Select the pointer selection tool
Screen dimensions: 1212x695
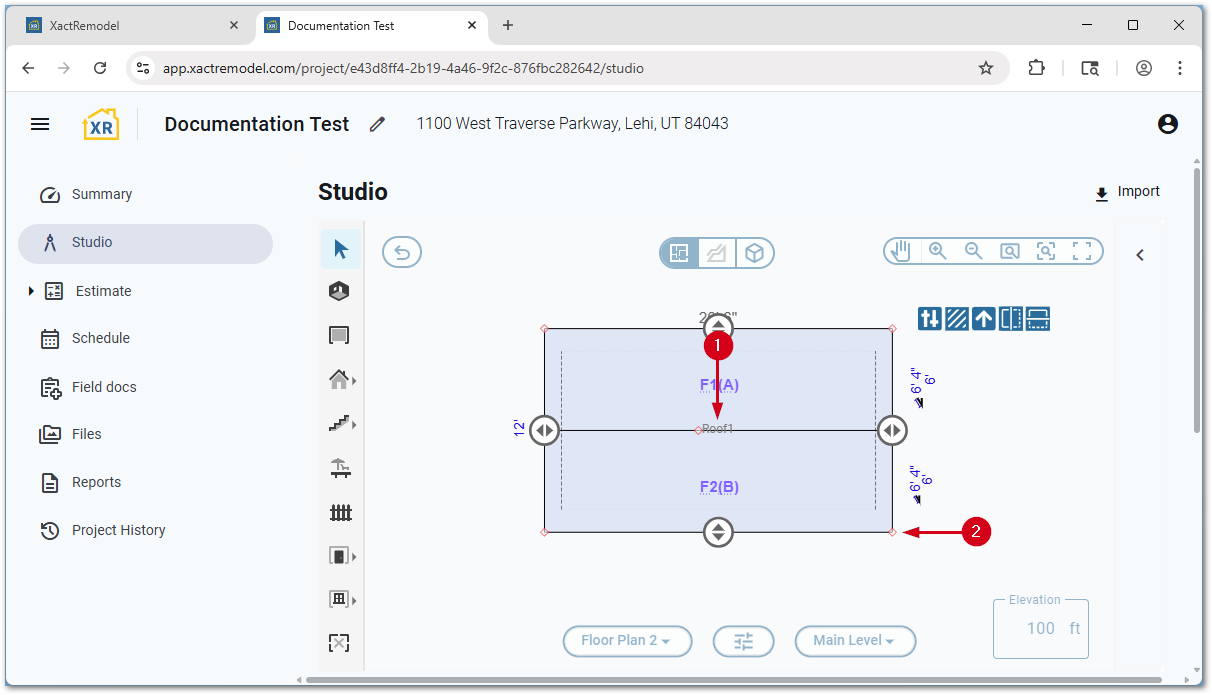pyautogui.click(x=341, y=249)
